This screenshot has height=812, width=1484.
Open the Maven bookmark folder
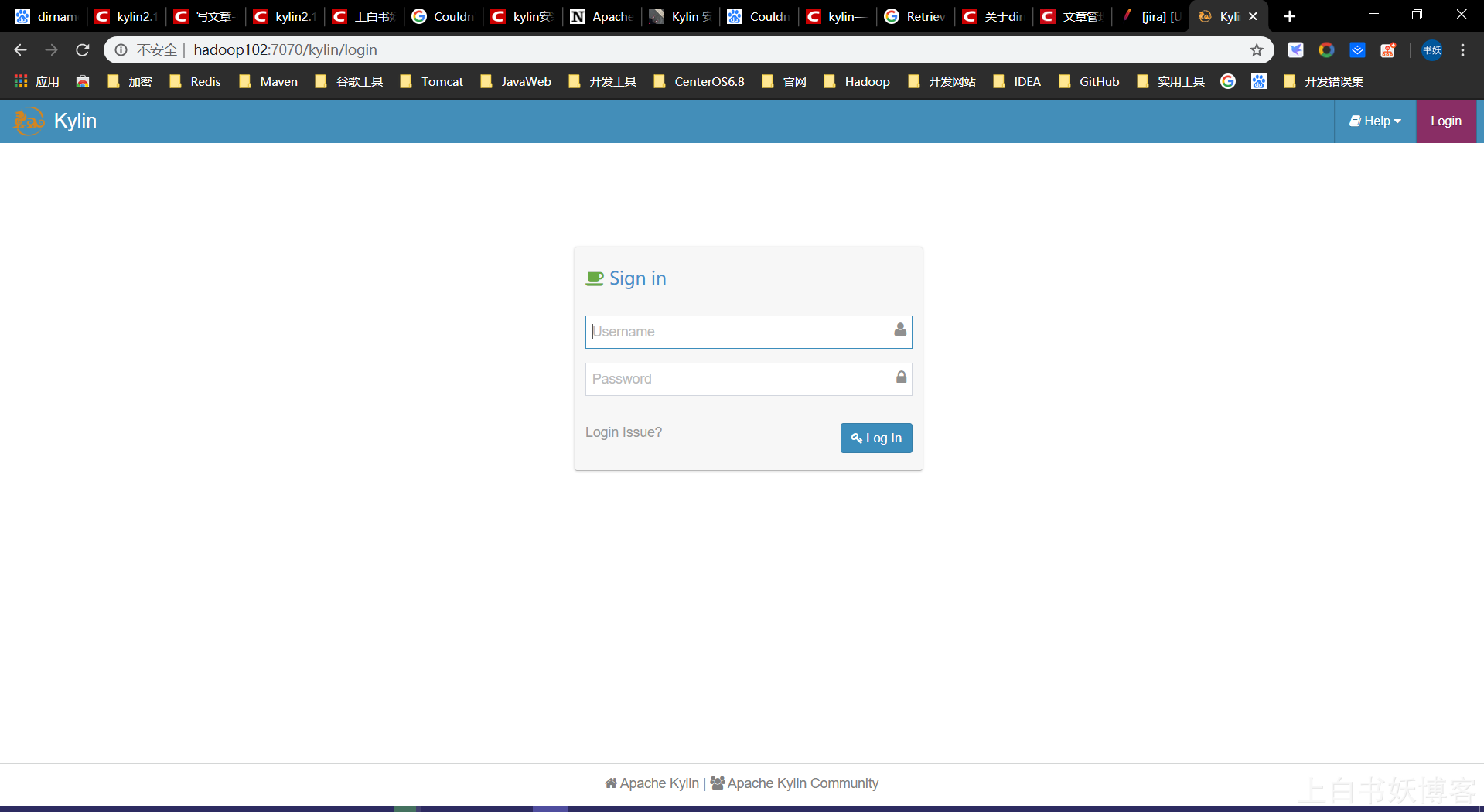coord(268,82)
